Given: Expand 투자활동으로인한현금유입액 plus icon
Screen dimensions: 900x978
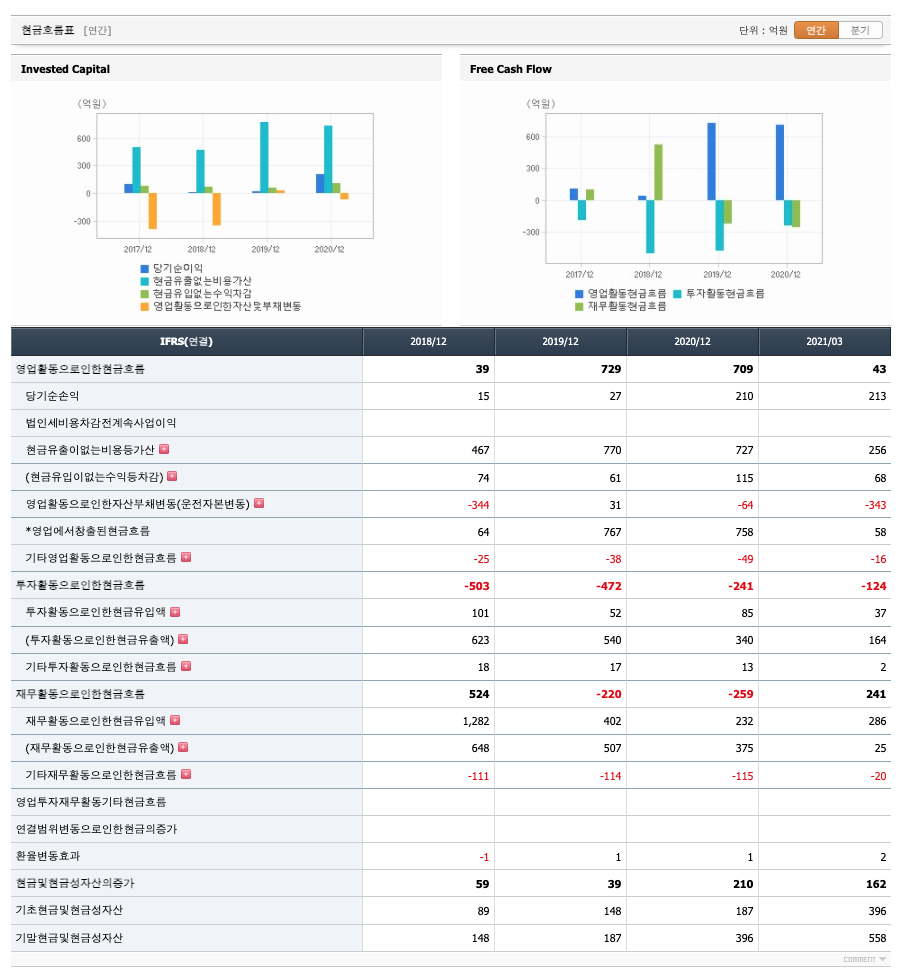Looking at the screenshot, I should coord(175,611).
